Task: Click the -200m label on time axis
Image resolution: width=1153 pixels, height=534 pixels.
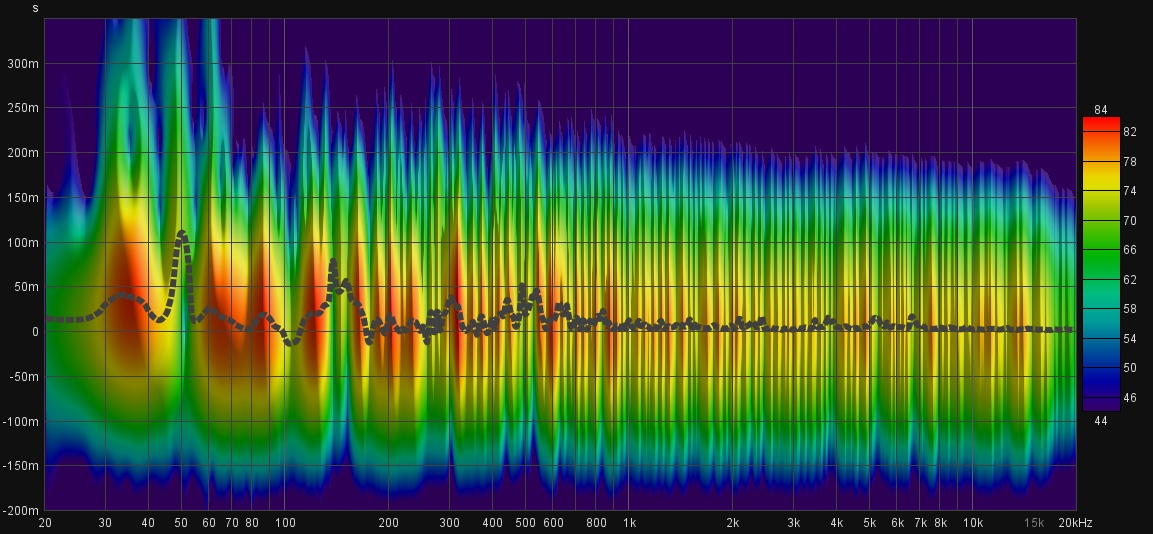Action: pyautogui.click(x=20, y=511)
